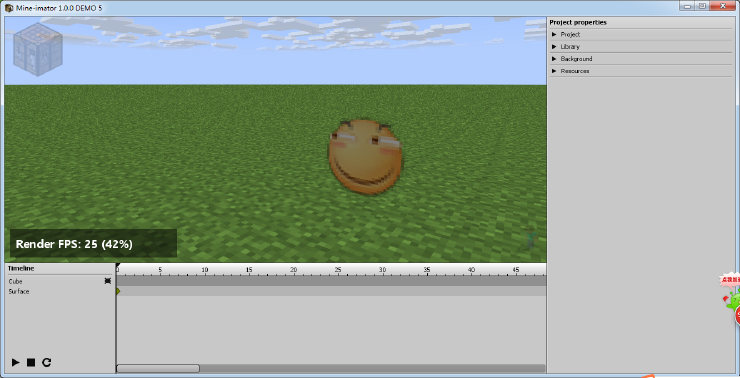The width and height of the screenshot is (740, 378).
Task: Select the smiley face ball in viewport
Action: click(x=365, y=156)
